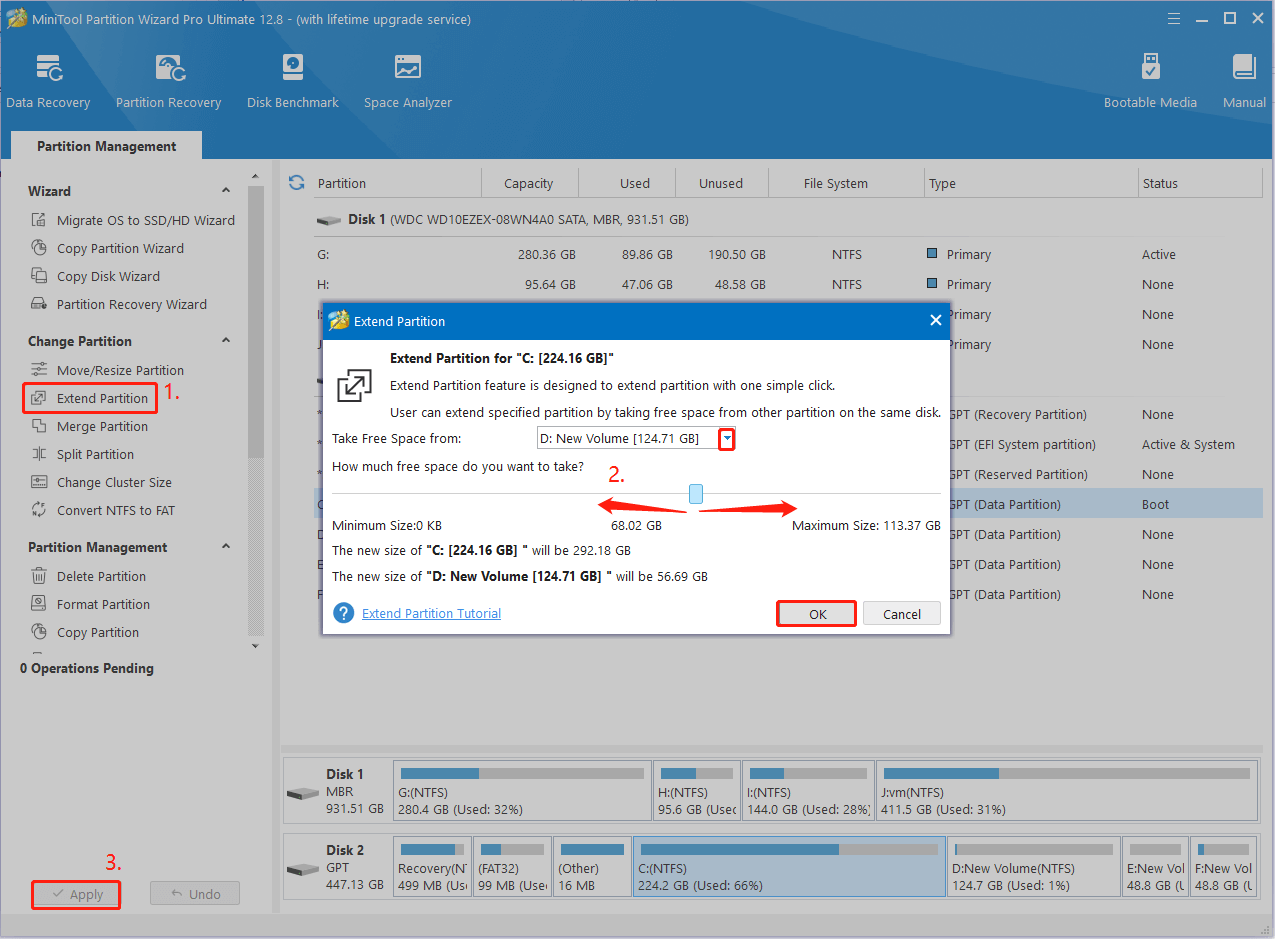This screenshot has height=939, width=1275.
Task: Select J:vm(NTFS) block in Disk 1 map
Action: point(1067,791)
